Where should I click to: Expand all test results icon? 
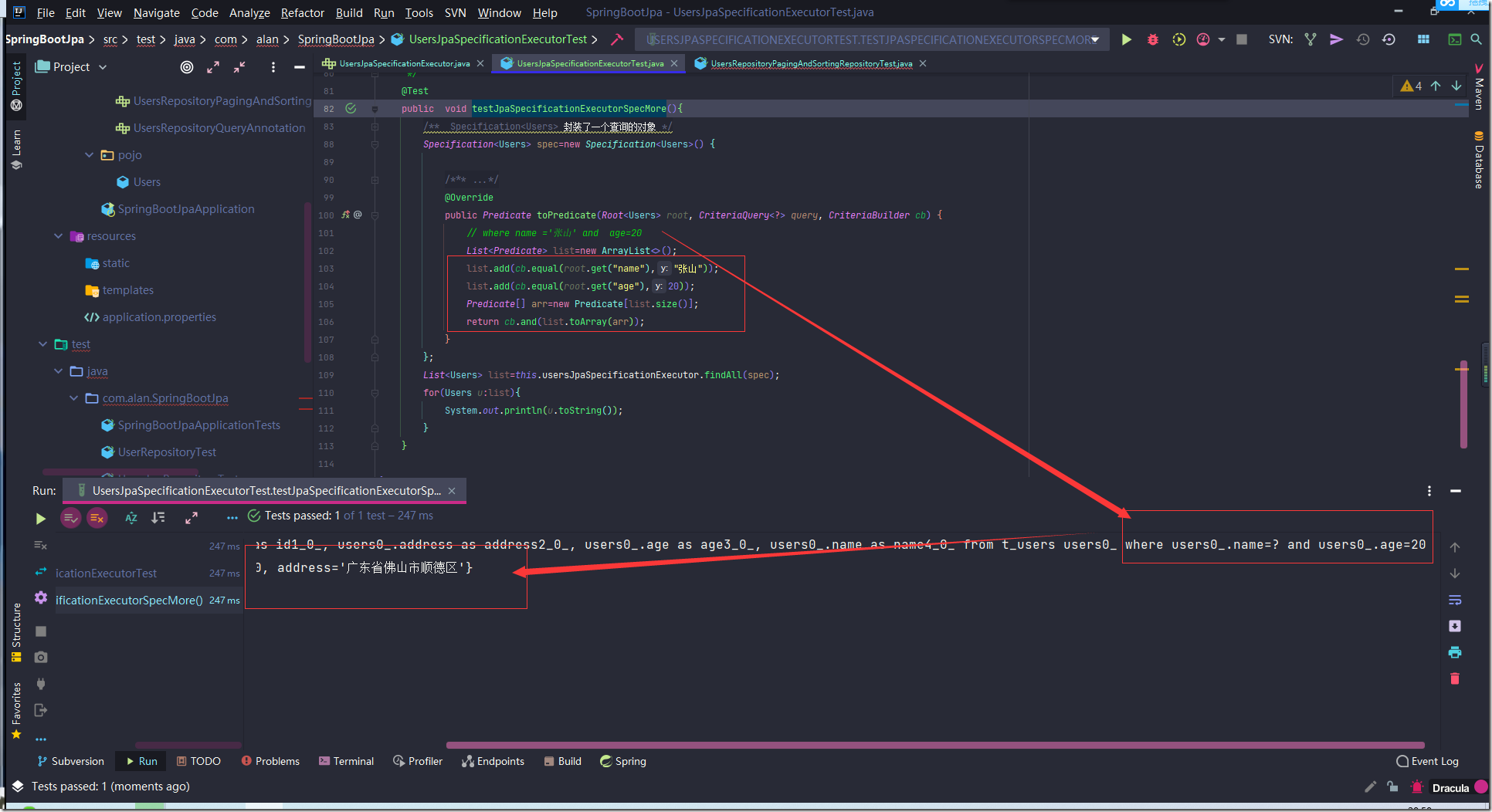click(192, 518)
